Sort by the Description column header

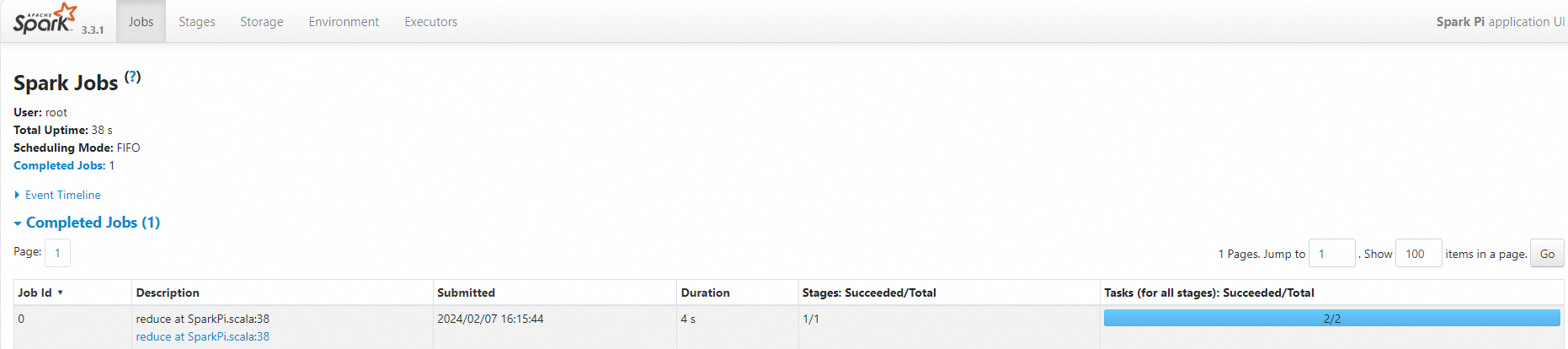coord(168,293)
